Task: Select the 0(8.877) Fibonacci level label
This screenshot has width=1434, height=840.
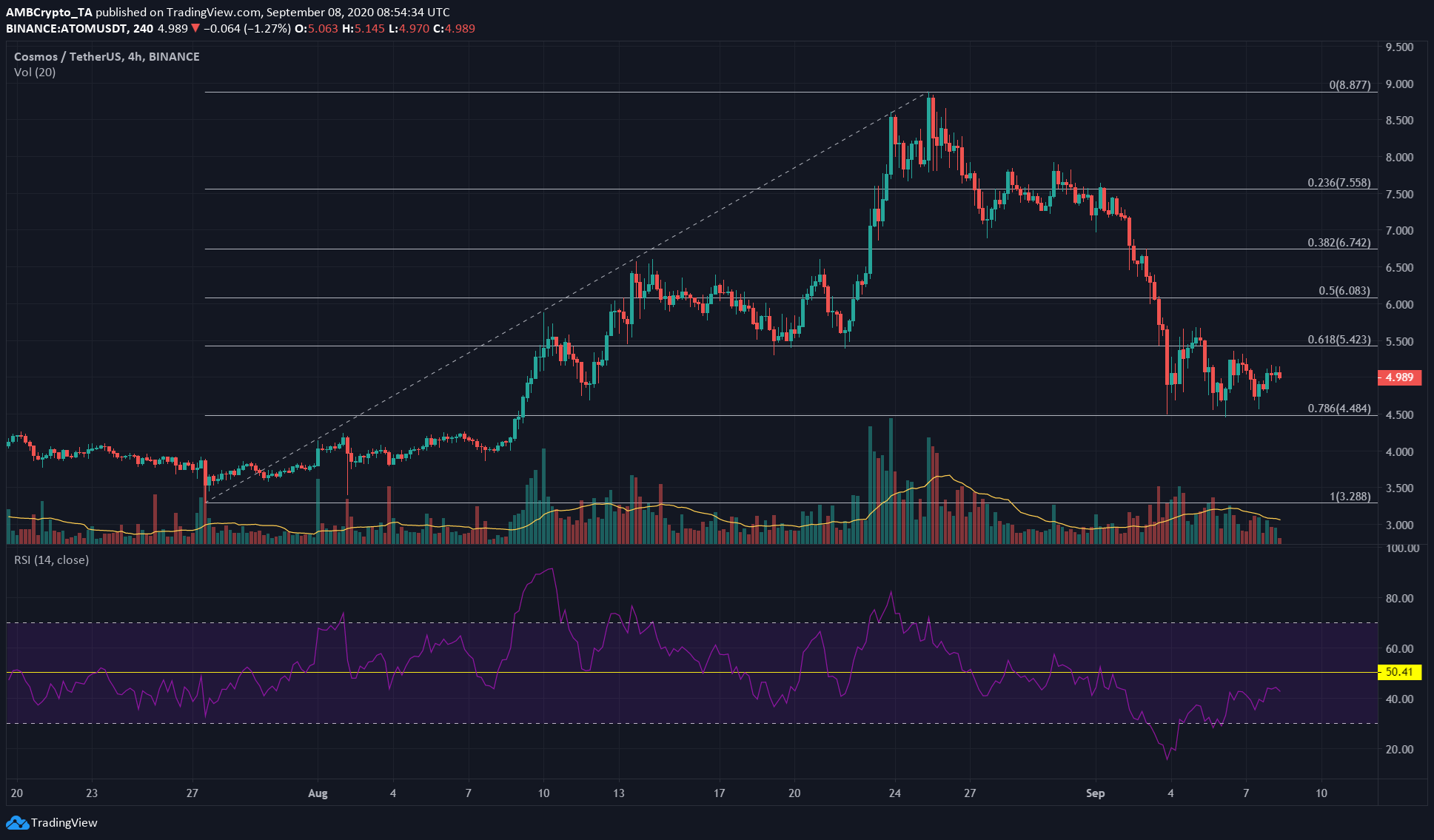Action: pos(1350,85)
